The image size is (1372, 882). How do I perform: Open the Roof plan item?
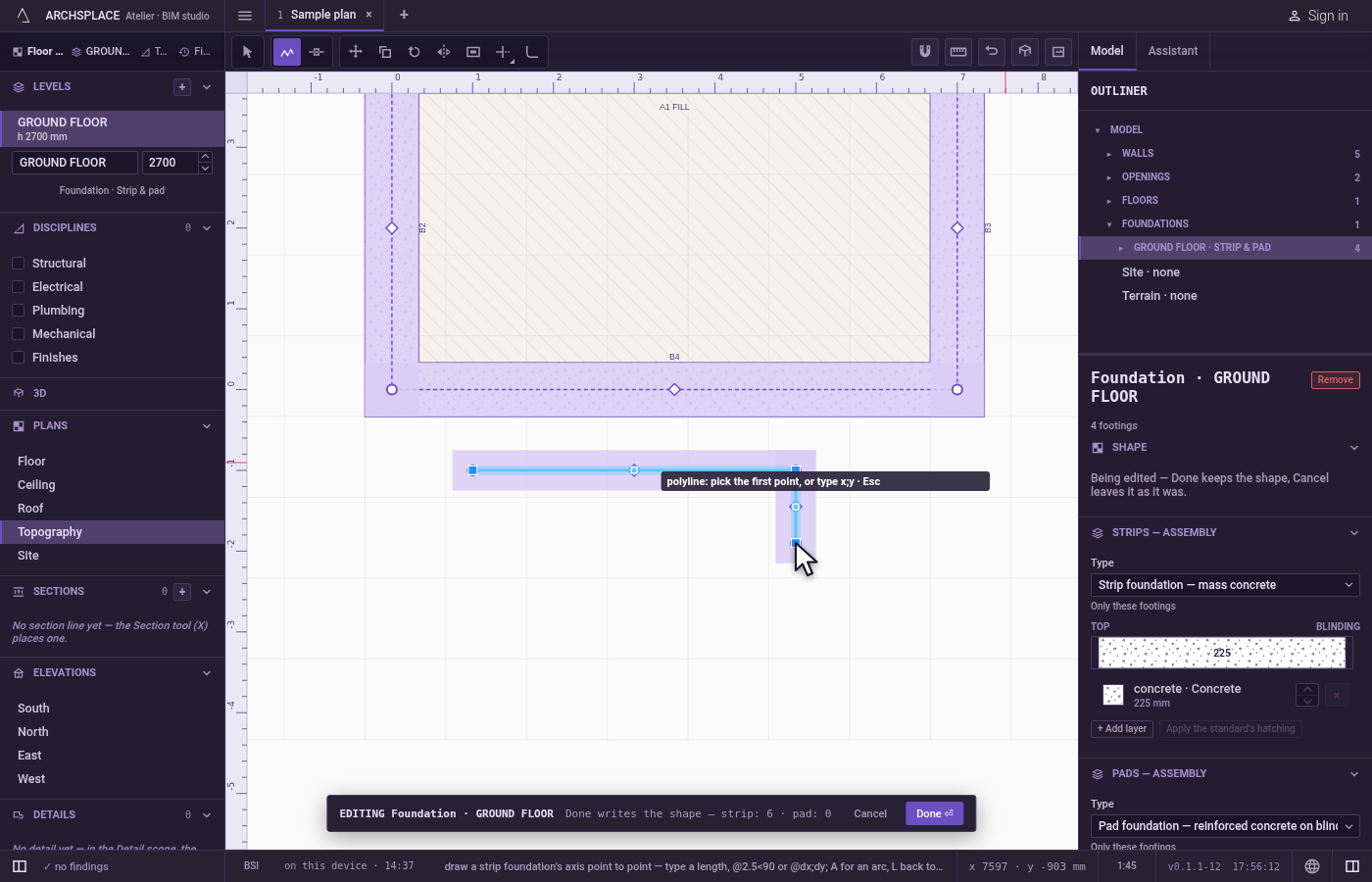(113, 509)
